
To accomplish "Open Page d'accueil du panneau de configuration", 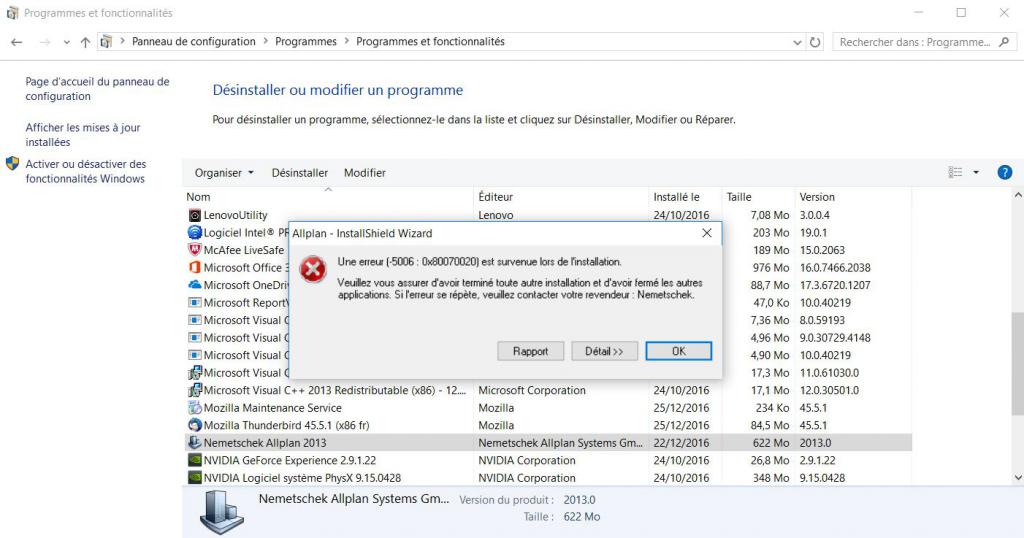I will [97, 89].
